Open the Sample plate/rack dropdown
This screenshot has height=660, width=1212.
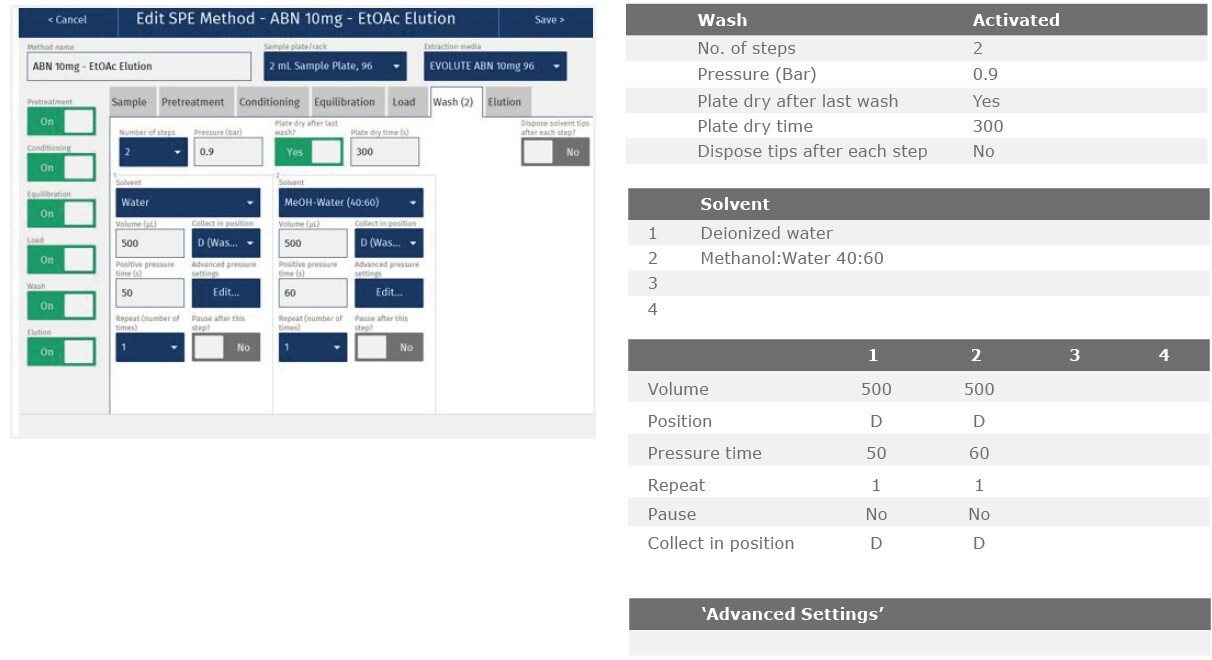[x=335, y=67]
